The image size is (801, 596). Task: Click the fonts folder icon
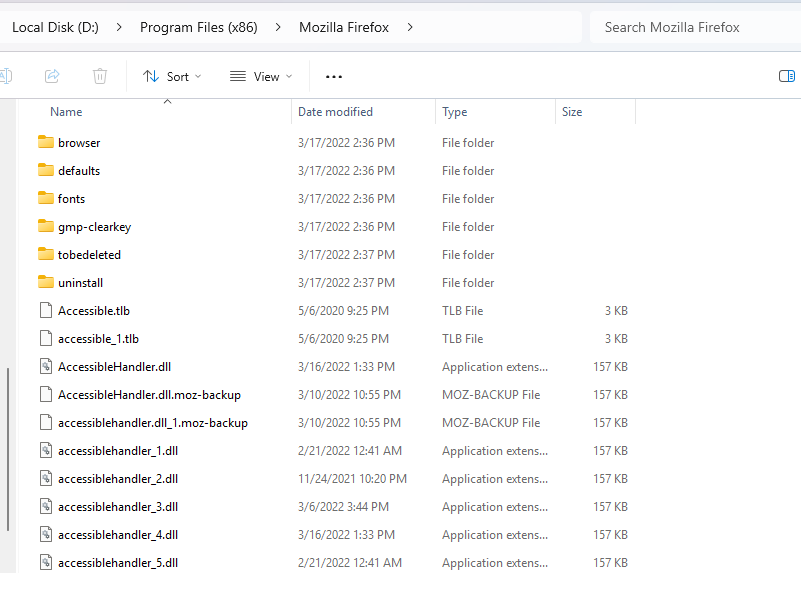click(46, 198)
